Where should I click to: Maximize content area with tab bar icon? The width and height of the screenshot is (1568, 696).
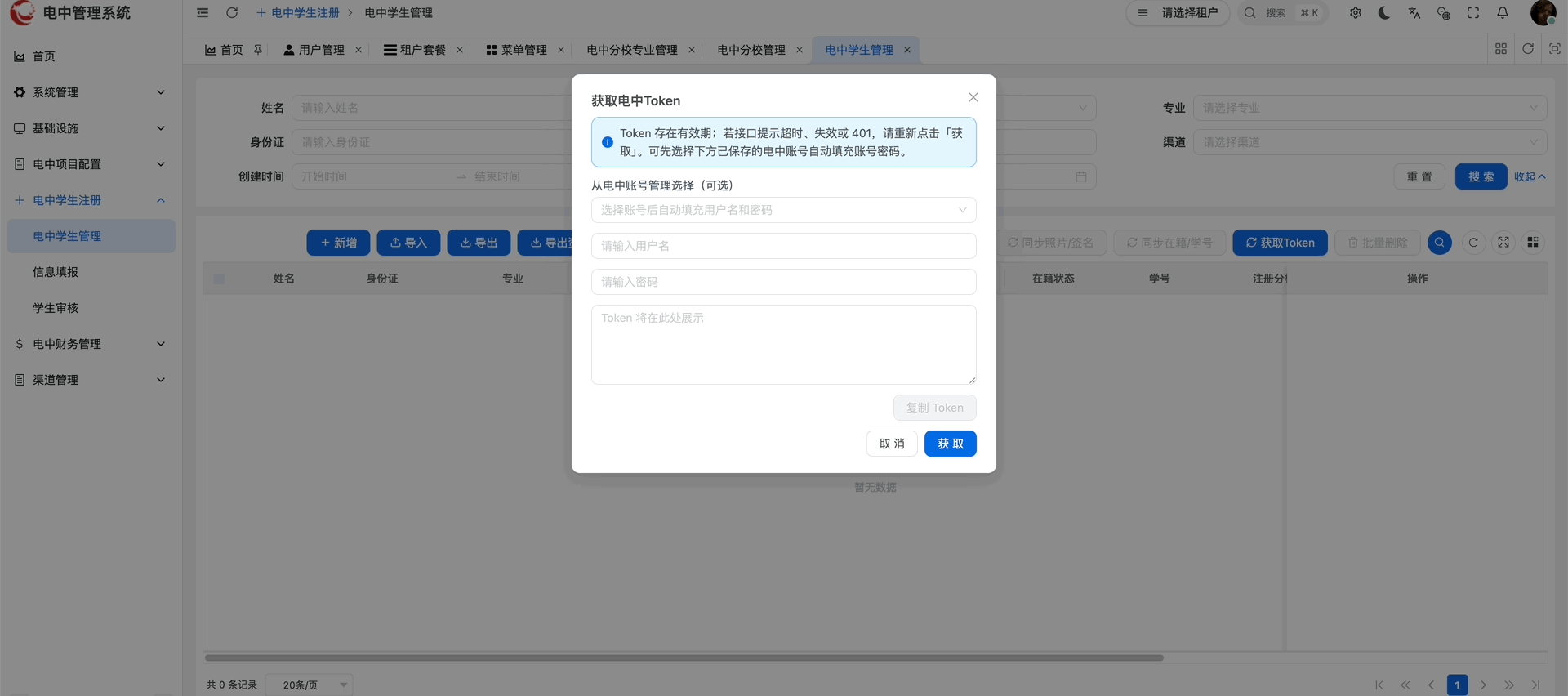1555,49
